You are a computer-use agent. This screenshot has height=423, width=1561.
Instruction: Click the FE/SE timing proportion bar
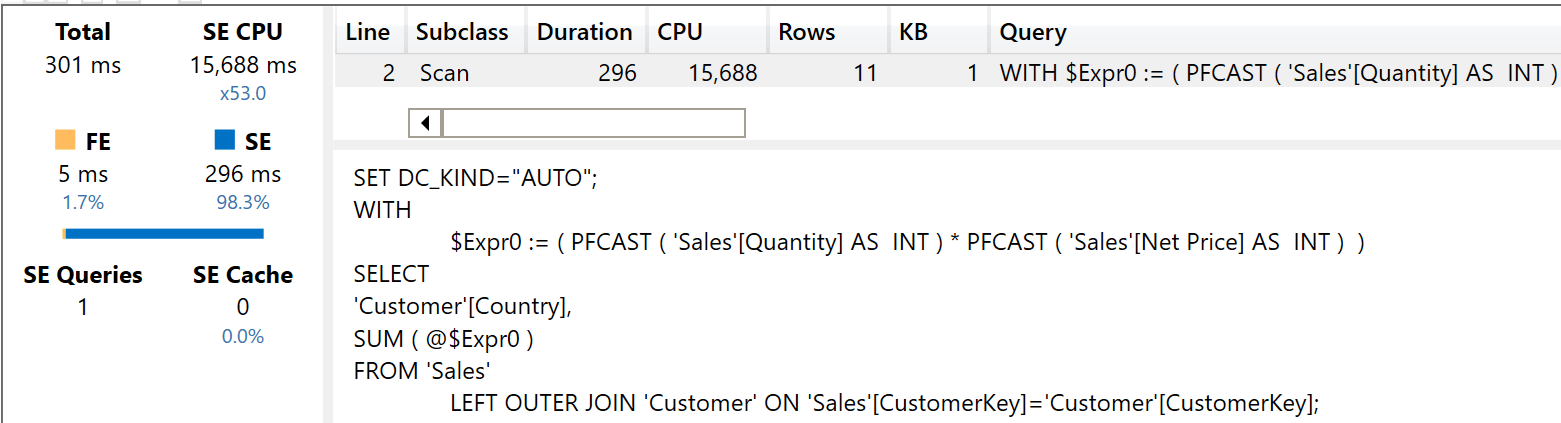(x=163, y=234)
